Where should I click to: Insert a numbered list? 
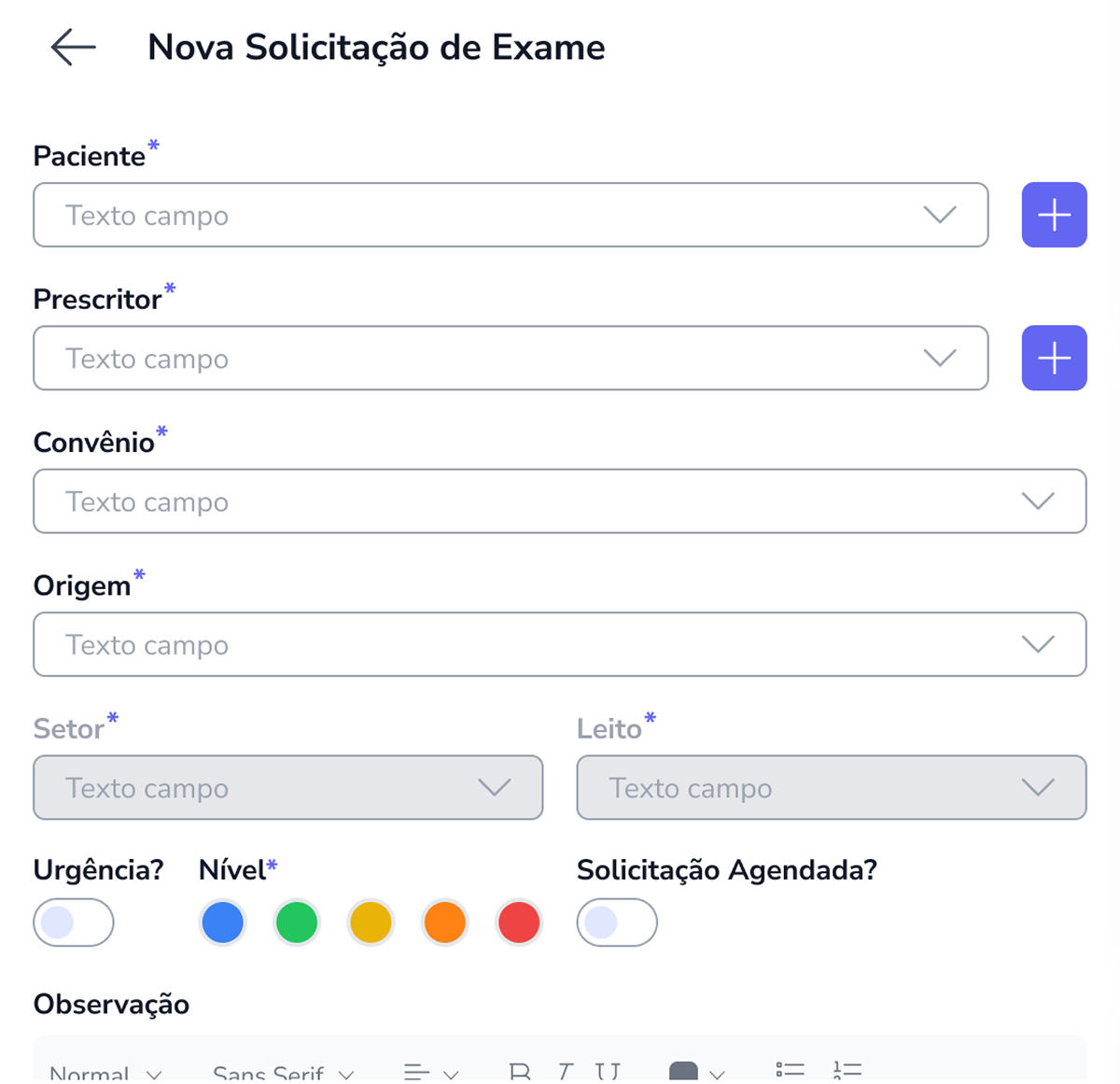(x=847, y=1072)
